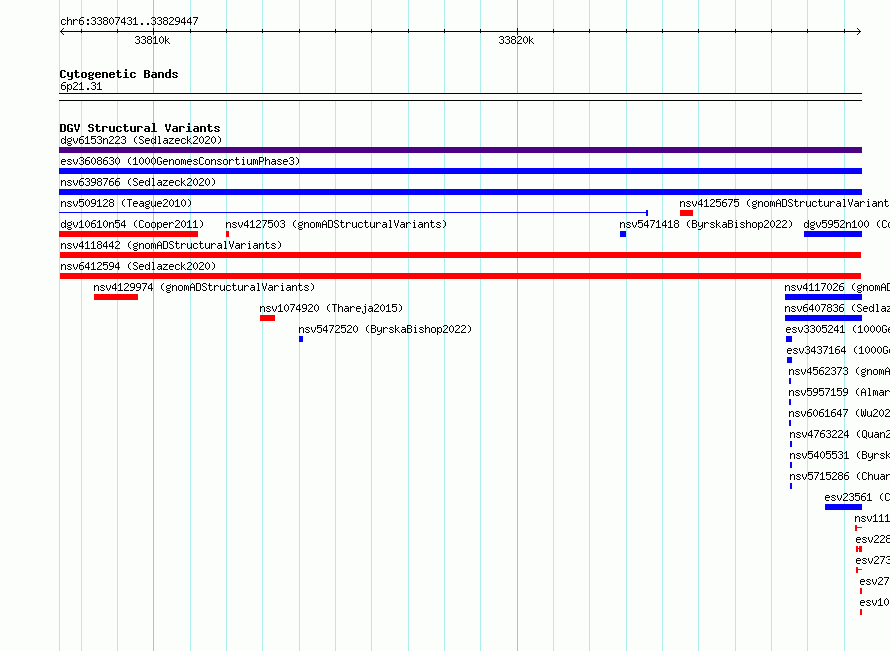Open the nsv5405531 variant label

839,455
